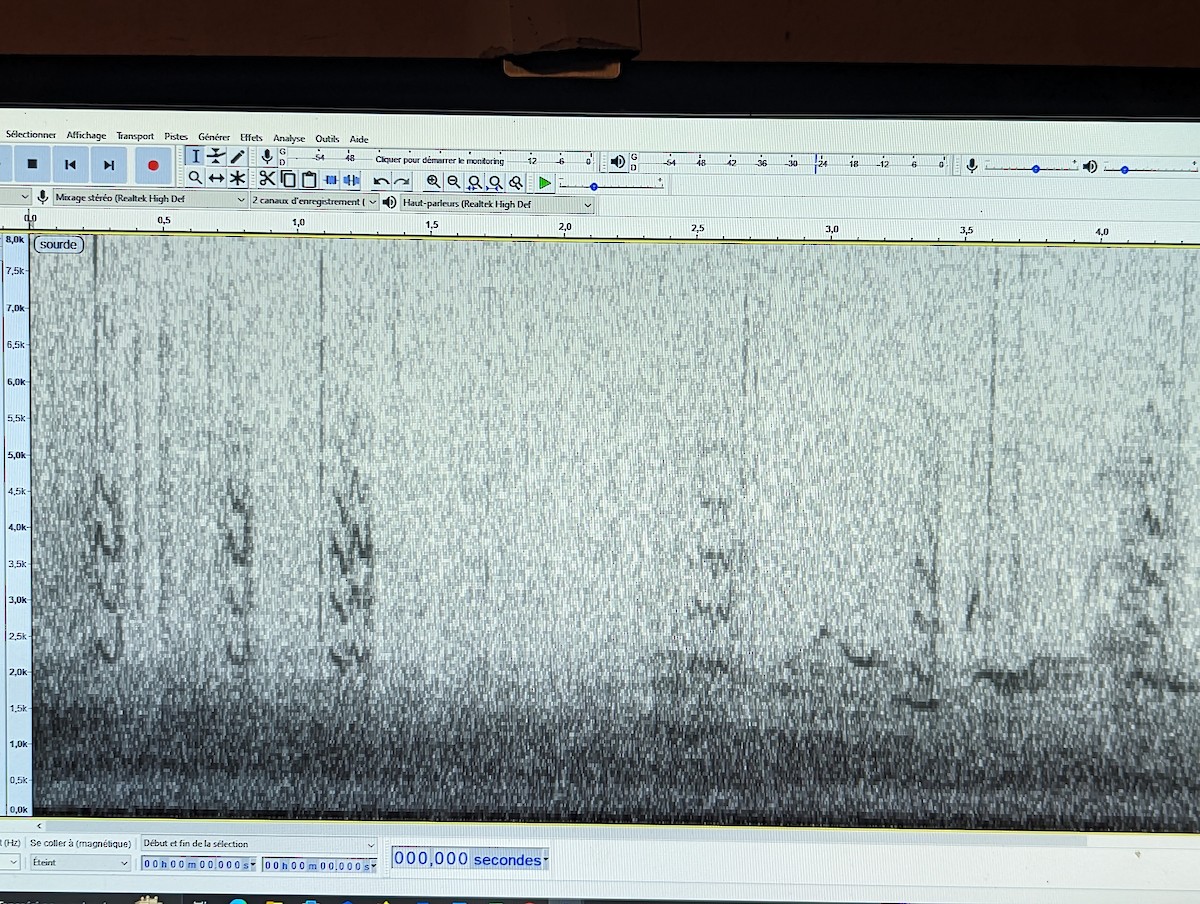Click the Paste clipboard icon
The width and height of the screenshot is (1200, 904).
coord(309,180)
